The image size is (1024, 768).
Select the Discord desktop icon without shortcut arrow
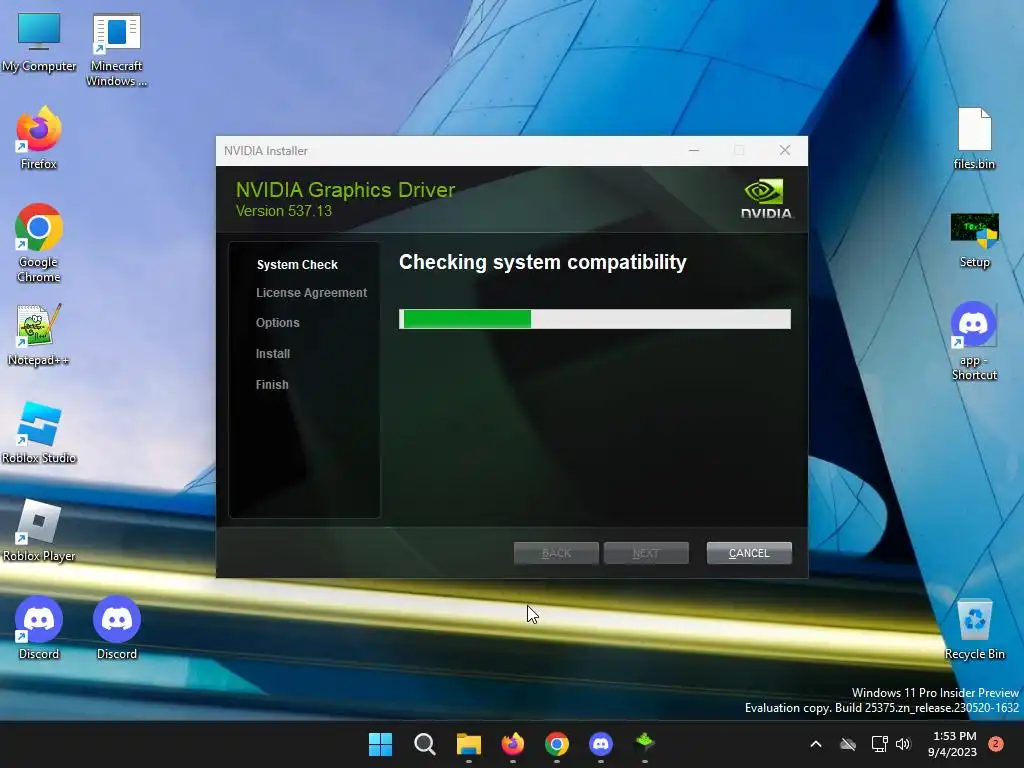click(x=116, y=628)
